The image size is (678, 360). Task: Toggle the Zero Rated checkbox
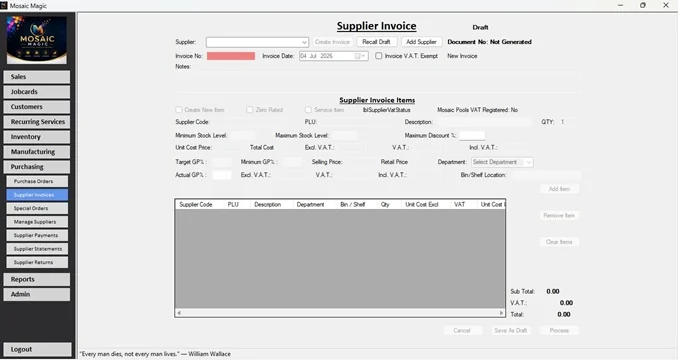coord(249,110)
